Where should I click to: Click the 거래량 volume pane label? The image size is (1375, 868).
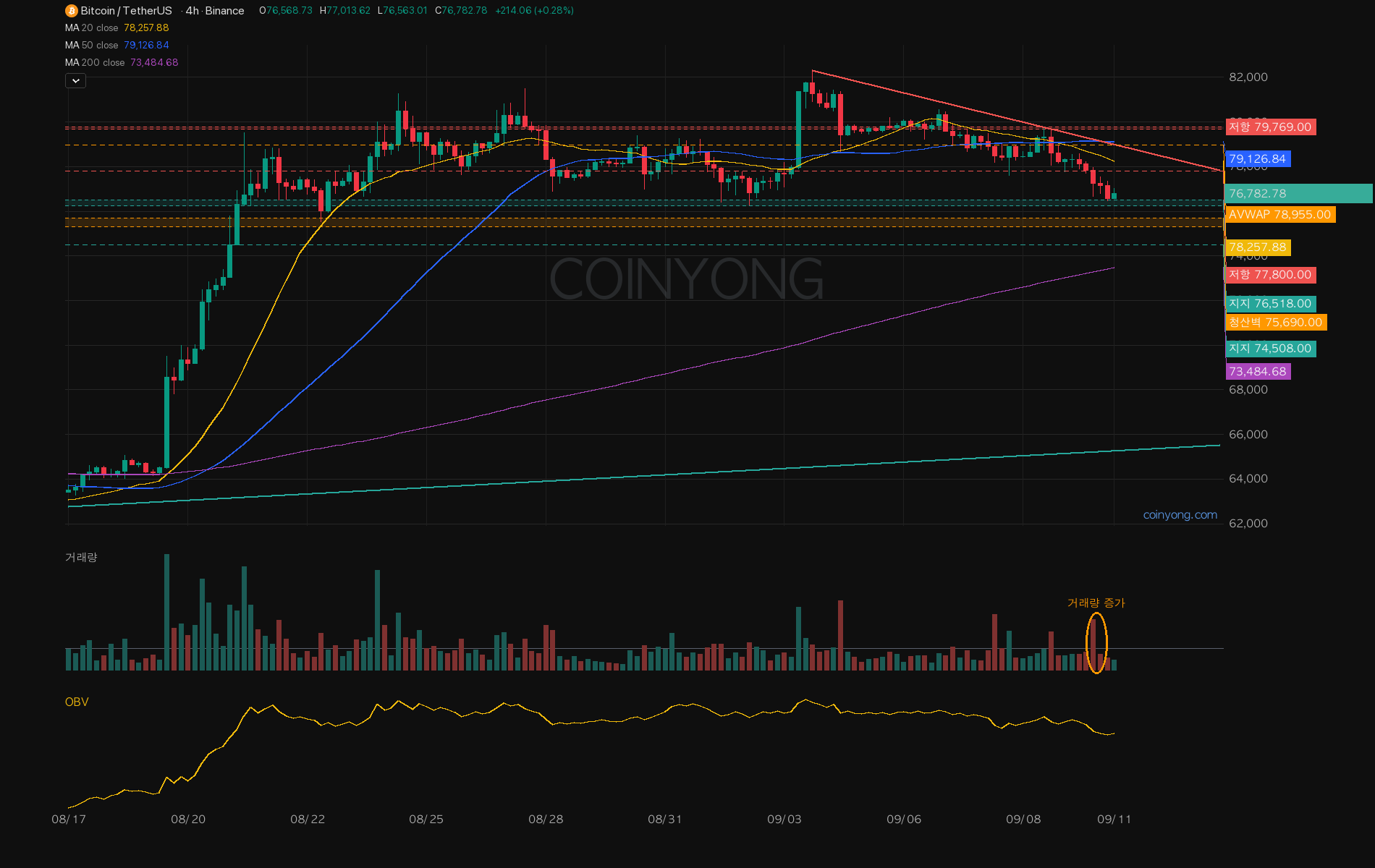point(81,557)
